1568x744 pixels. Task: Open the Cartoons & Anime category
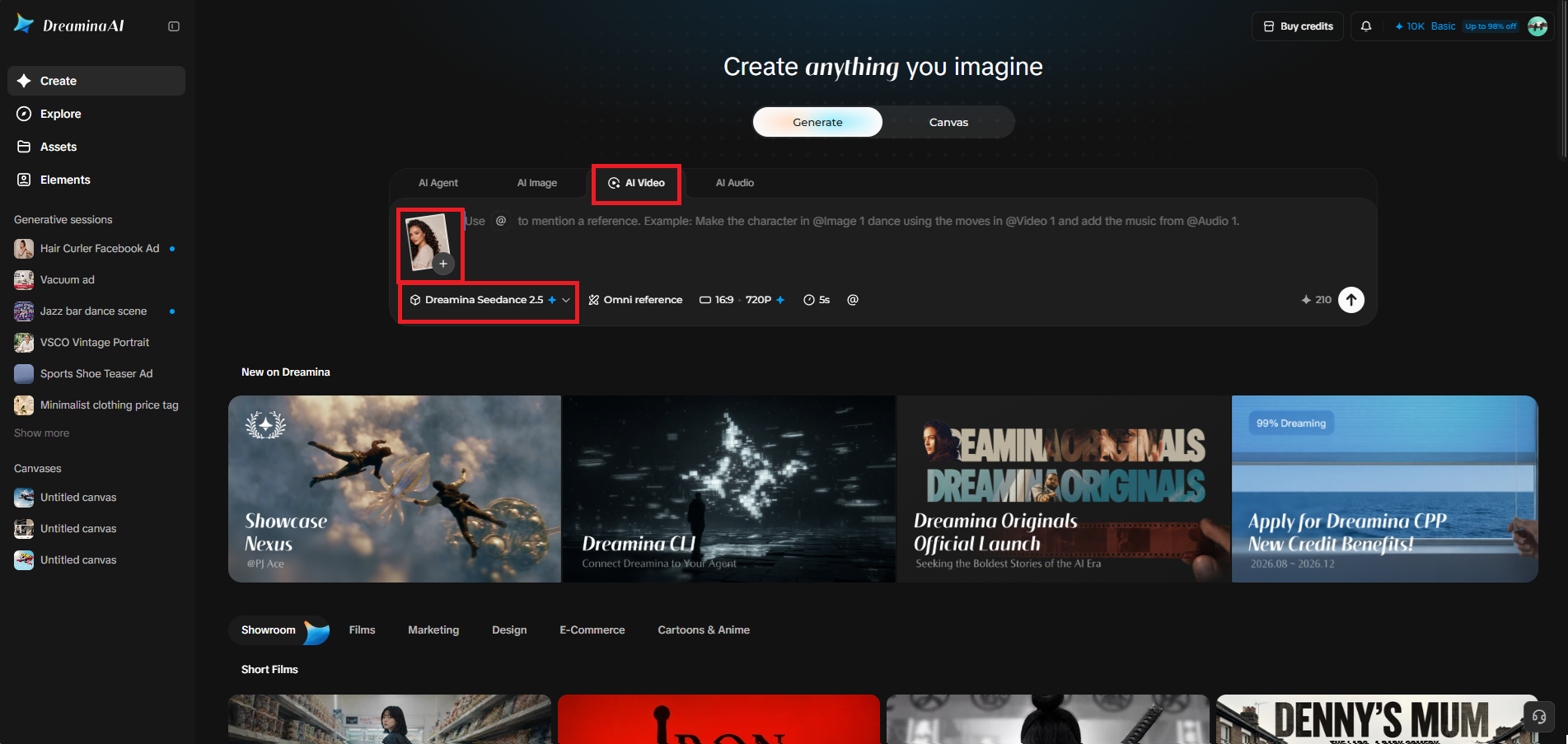(x=704, y=630)
